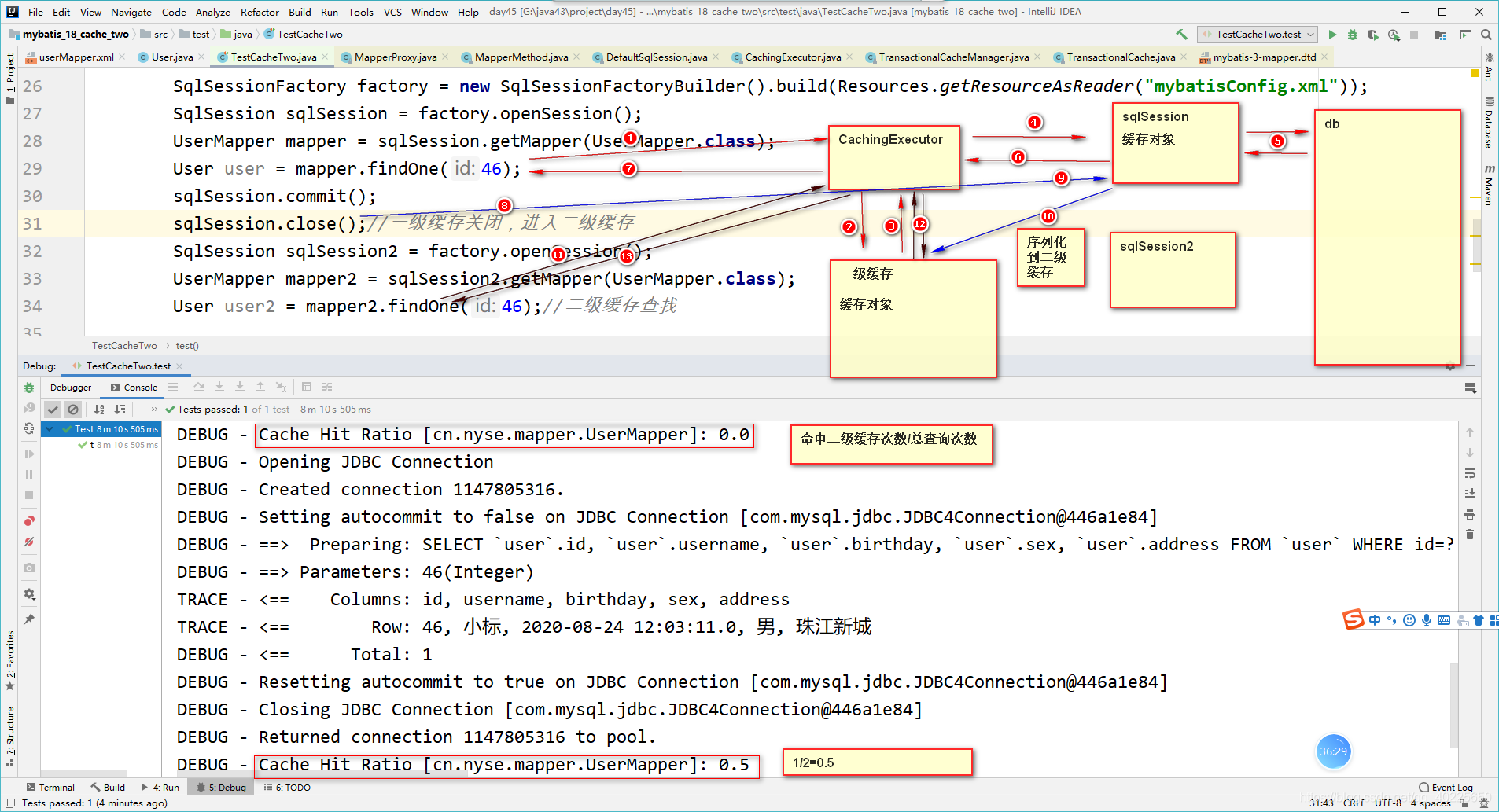Click Step Into icon in debugger toolbar
The image size is (1499, 812).
point(219,387)
